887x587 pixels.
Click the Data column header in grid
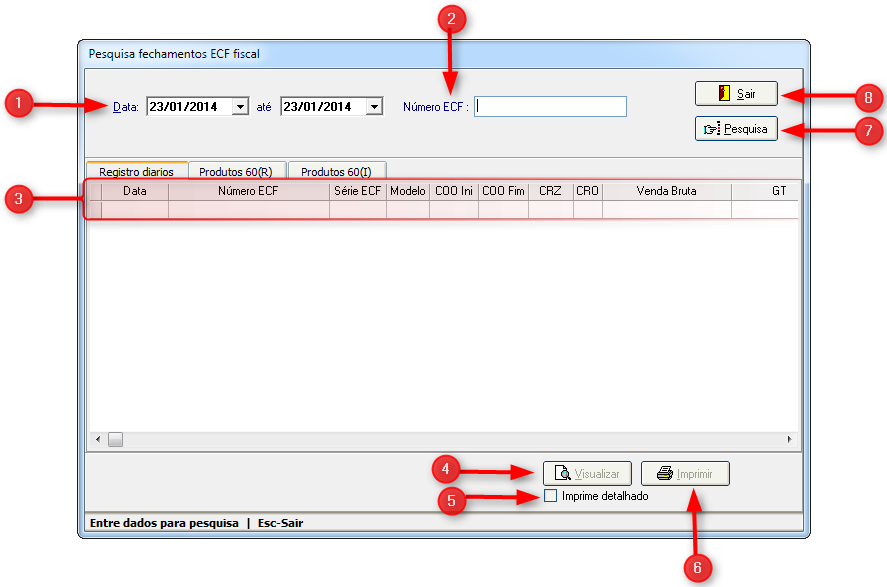(x=134, y=191)
